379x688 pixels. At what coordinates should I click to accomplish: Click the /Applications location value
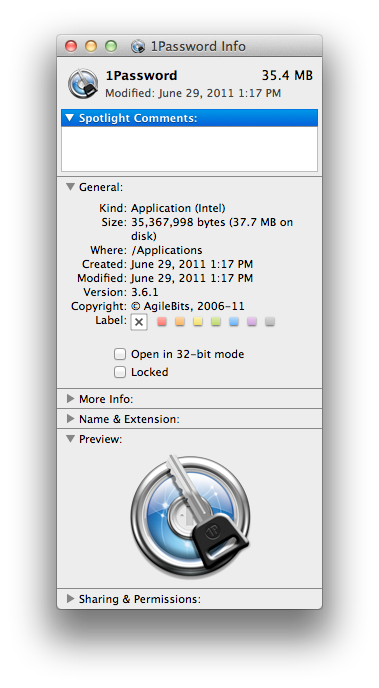coord(167,250)
